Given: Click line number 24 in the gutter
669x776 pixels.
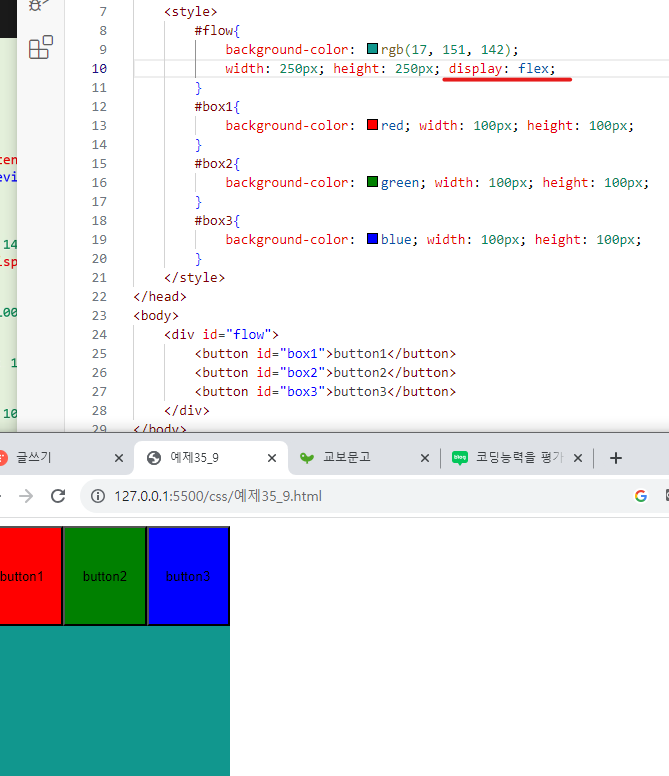Looking at the screenshot, I should tap(99, 335).
